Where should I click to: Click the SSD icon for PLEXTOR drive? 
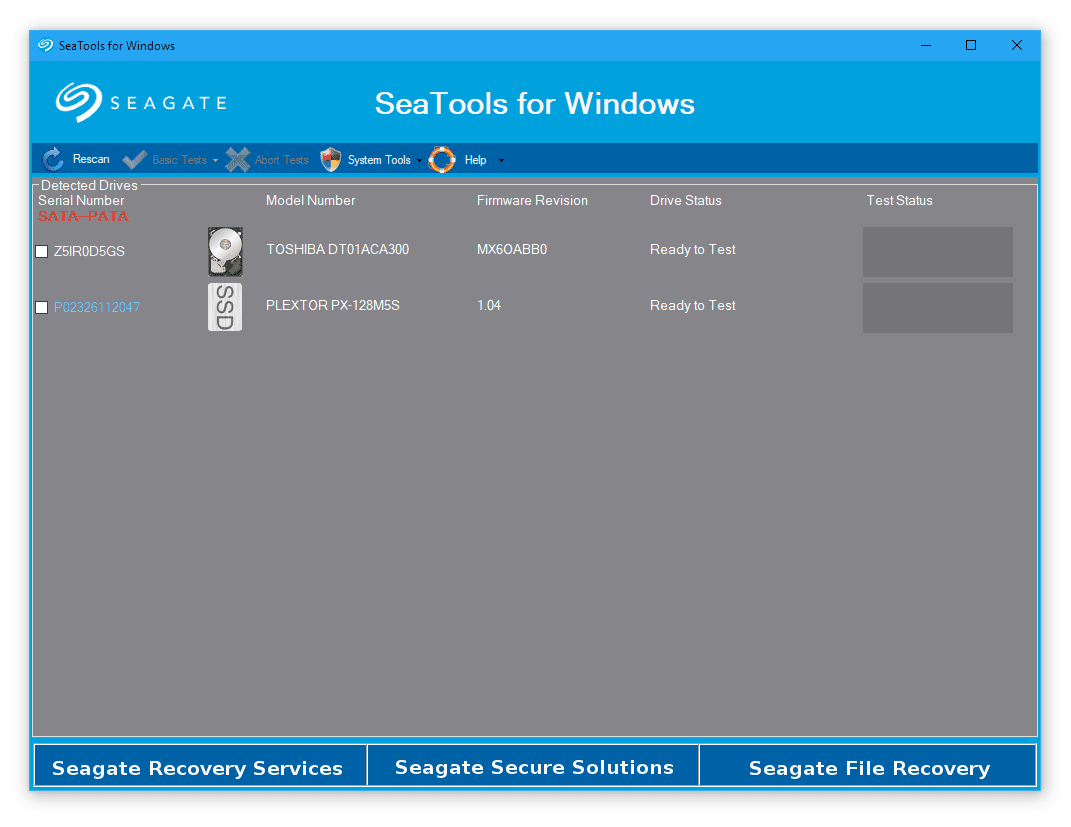(x=225, y=307)
